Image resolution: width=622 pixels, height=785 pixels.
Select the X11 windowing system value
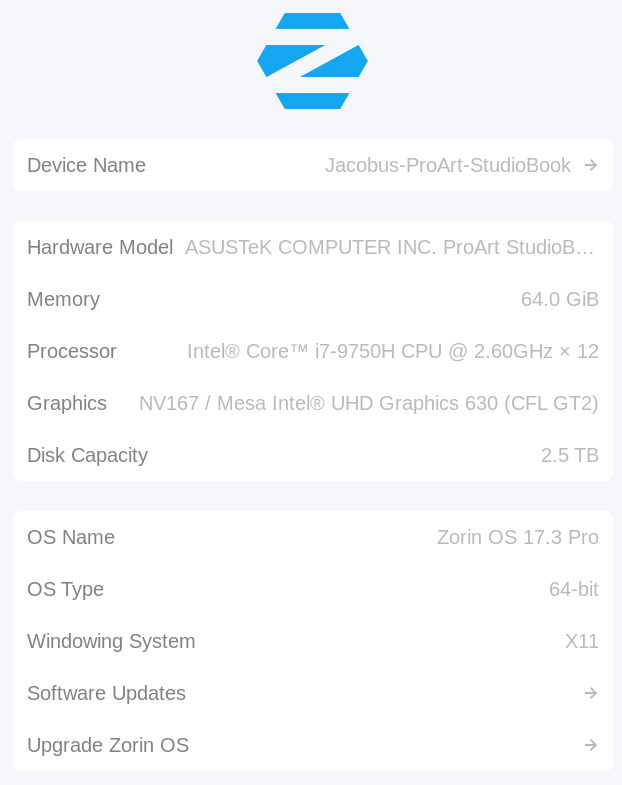[581, 641]
